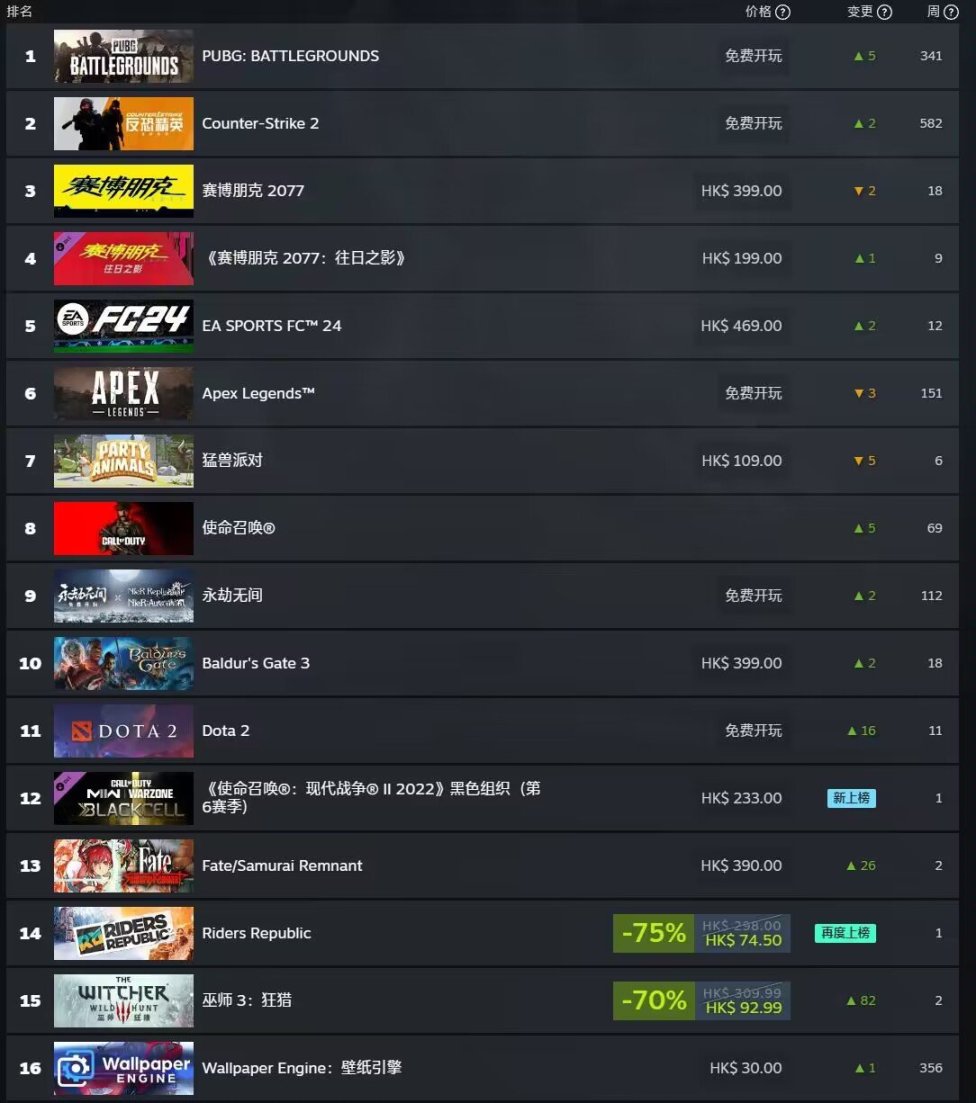Viewport: 976px width, 1103px height.
Task: Click the help icon next to 周
Action: tap(951, 12)
